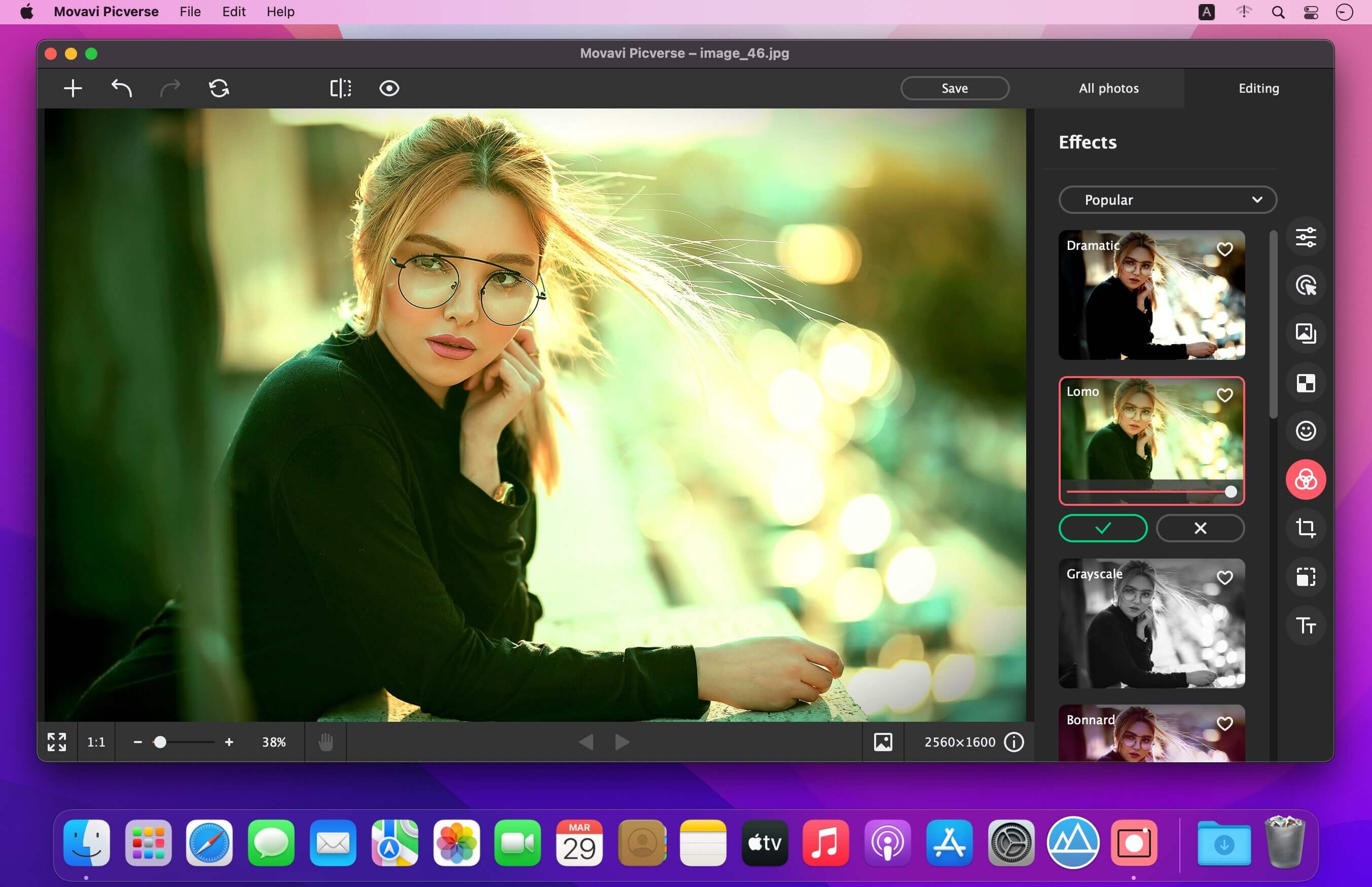The image size is (1372, 887).
Task: Select the Grayscale effect thumbnail
Action: click(x=1151, y=623)
